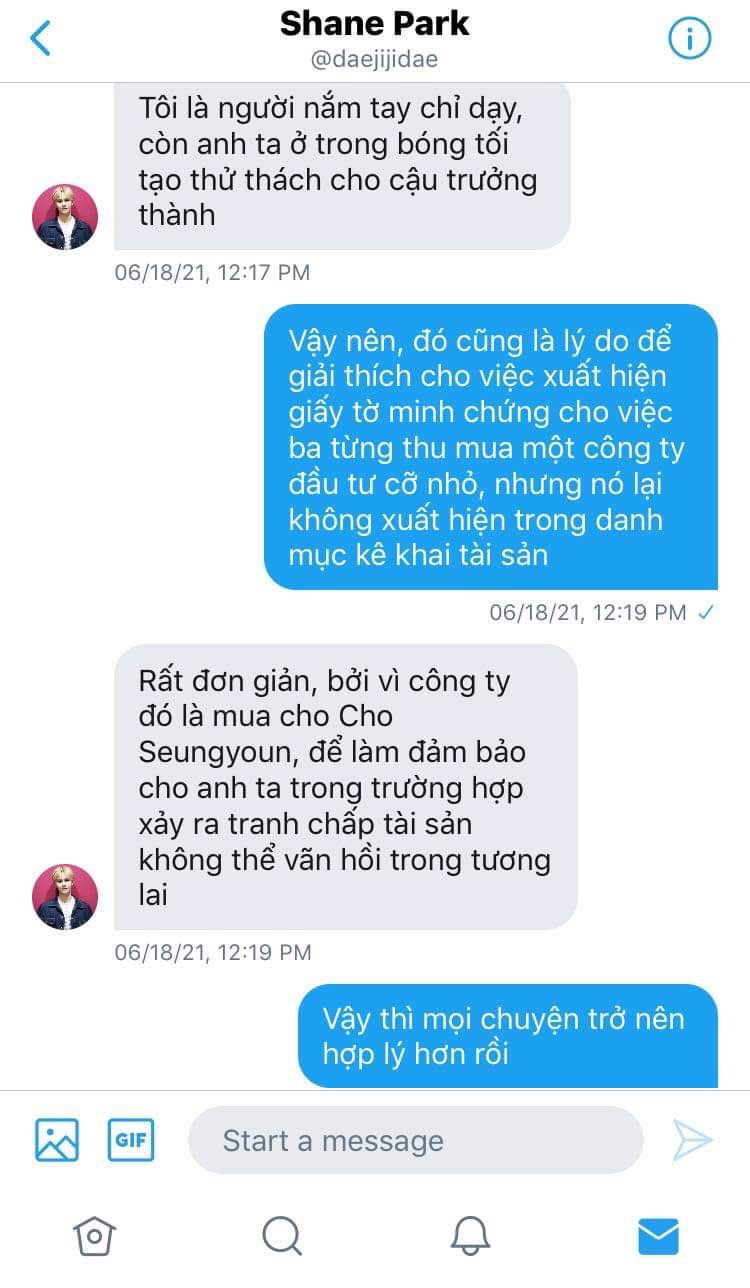Screen dimensions: 750x1288
Task: Open conversation info circle icon
Action: 689,38
